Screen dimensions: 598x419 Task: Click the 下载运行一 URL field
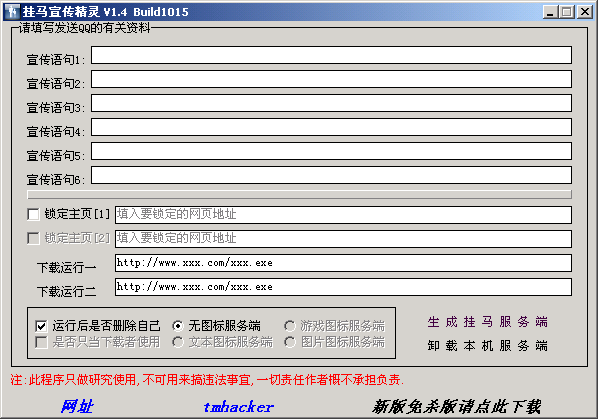tap(343, 263)
